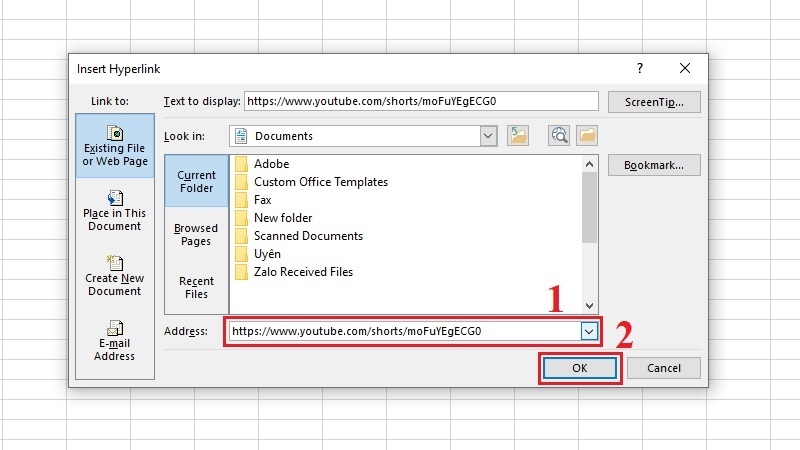This screenshot has width=800, height=450.
Task: Expand the Address dropdown arrow
Action: [589, 331]
